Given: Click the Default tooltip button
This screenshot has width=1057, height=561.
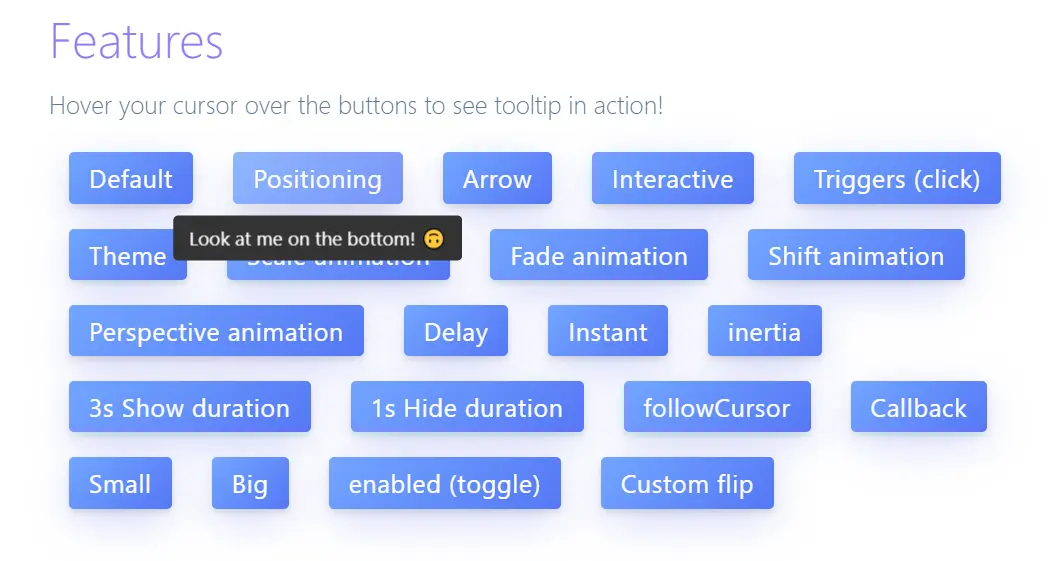Looking at the screenshot, I should 131,179.
